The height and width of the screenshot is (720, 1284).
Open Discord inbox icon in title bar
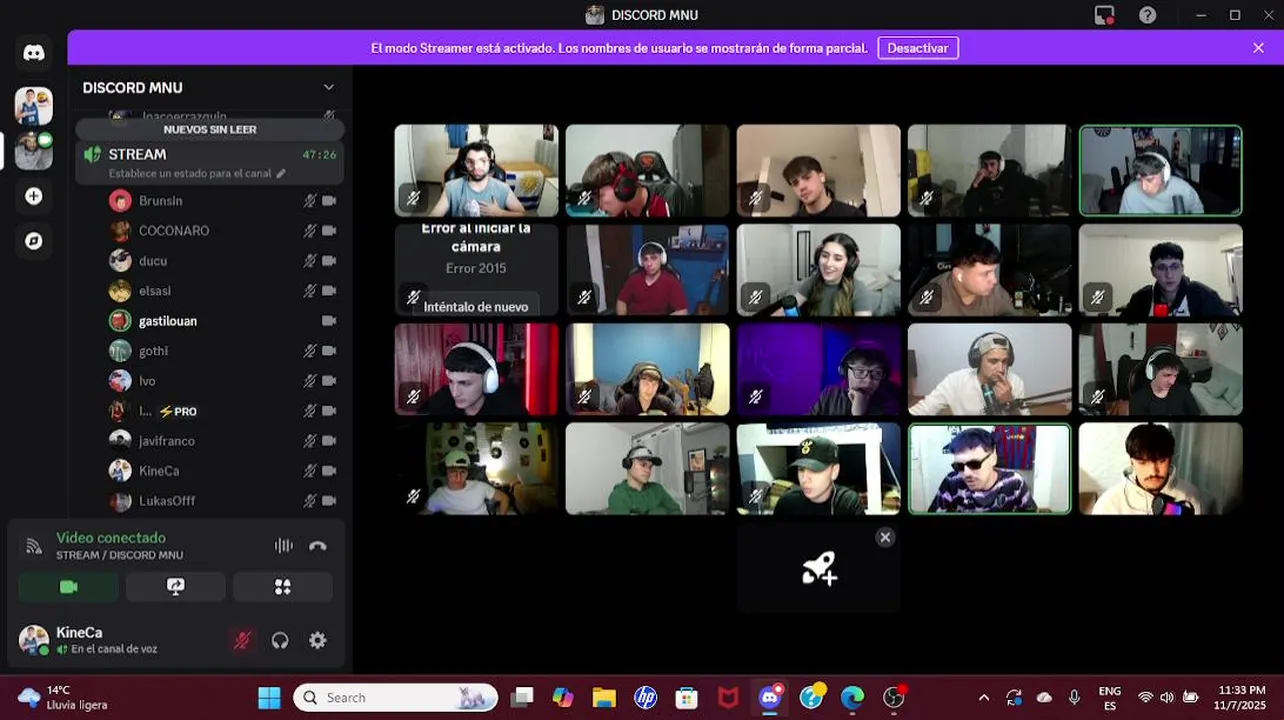click(1104, 15)
